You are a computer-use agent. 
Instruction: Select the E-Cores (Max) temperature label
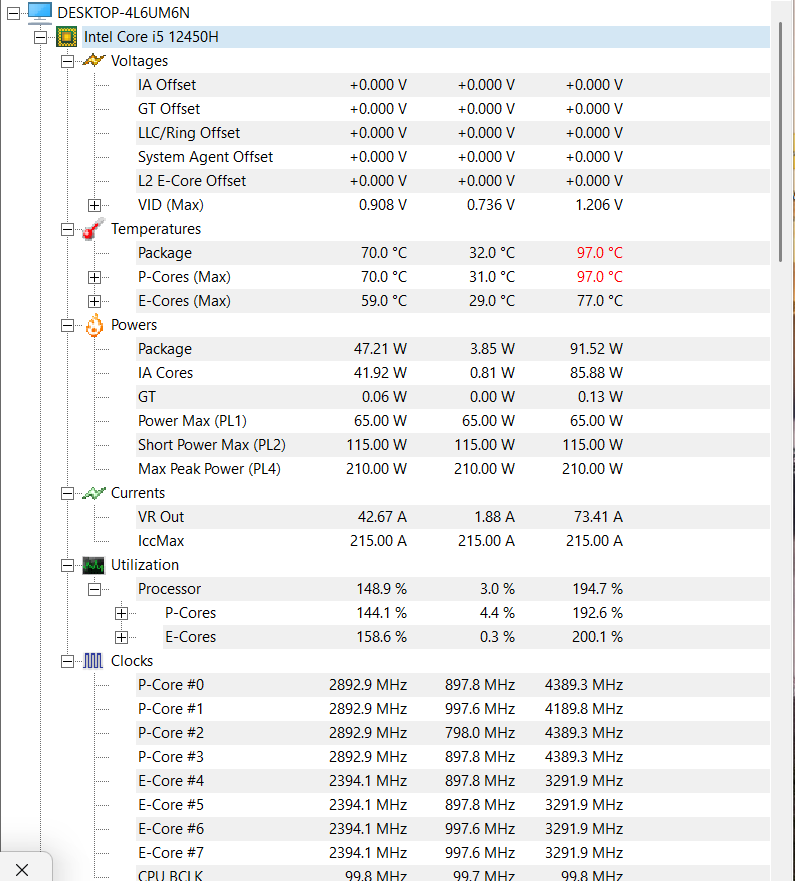184,301
